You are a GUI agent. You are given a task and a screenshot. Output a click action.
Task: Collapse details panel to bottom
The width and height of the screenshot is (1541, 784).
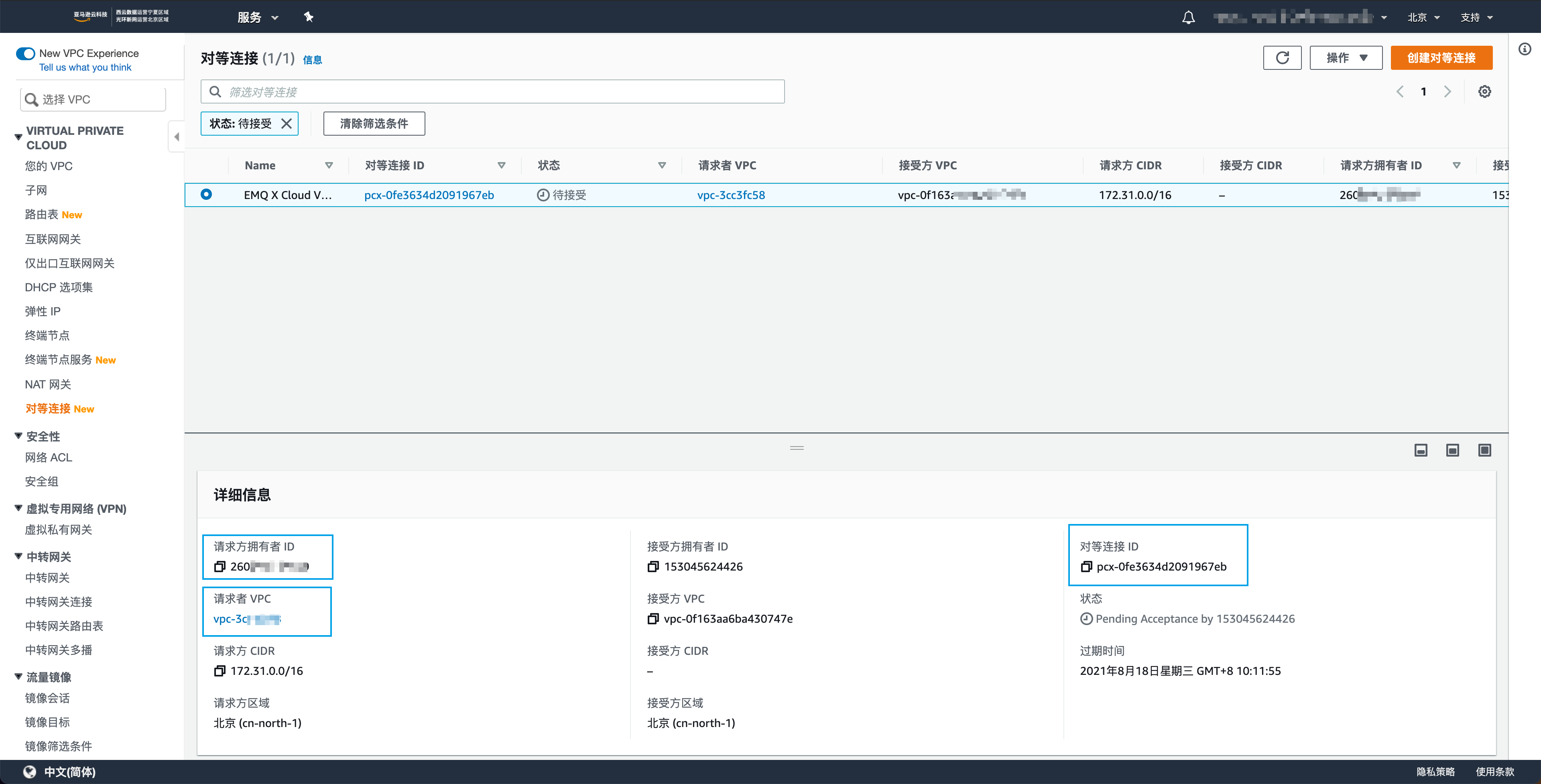[x=1421, y=450]
